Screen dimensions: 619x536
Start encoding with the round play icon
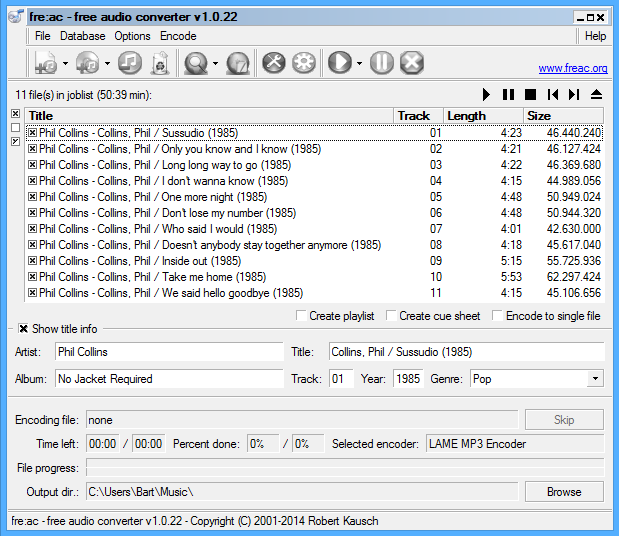point(340,63)
